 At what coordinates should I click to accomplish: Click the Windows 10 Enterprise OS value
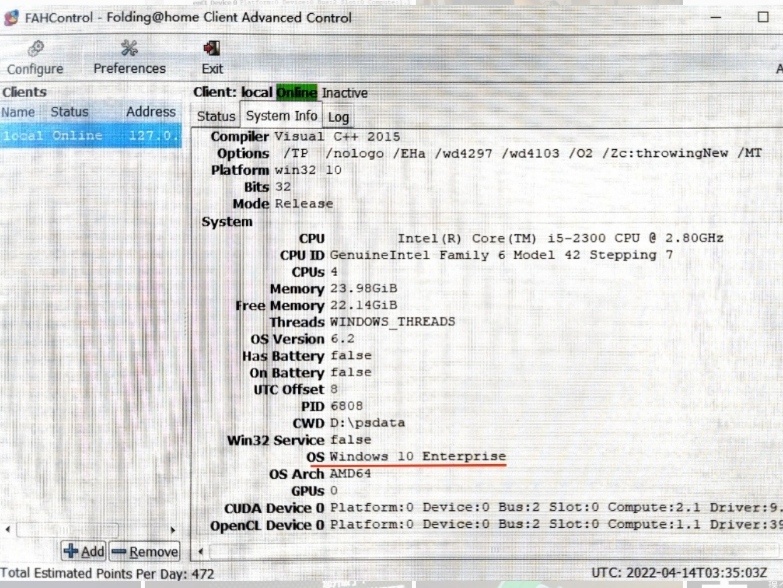418,457
